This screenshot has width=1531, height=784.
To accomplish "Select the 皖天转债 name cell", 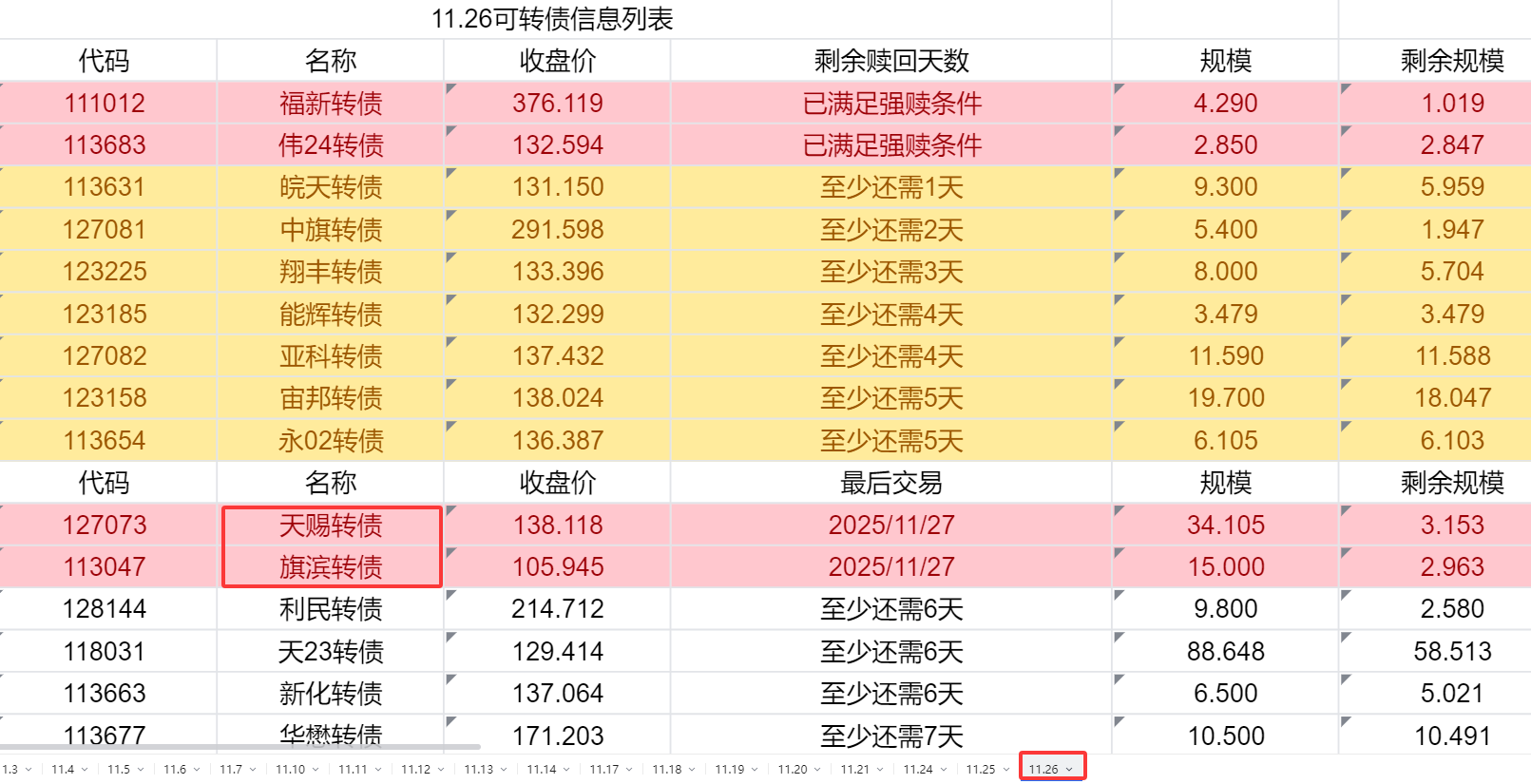I will coord(331,187).
